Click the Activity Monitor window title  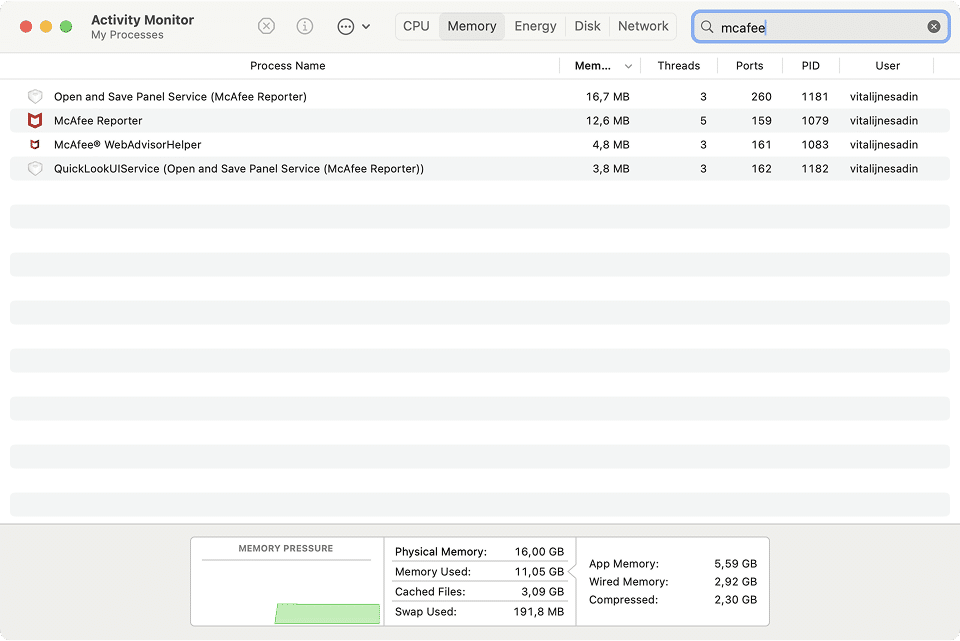142,20
